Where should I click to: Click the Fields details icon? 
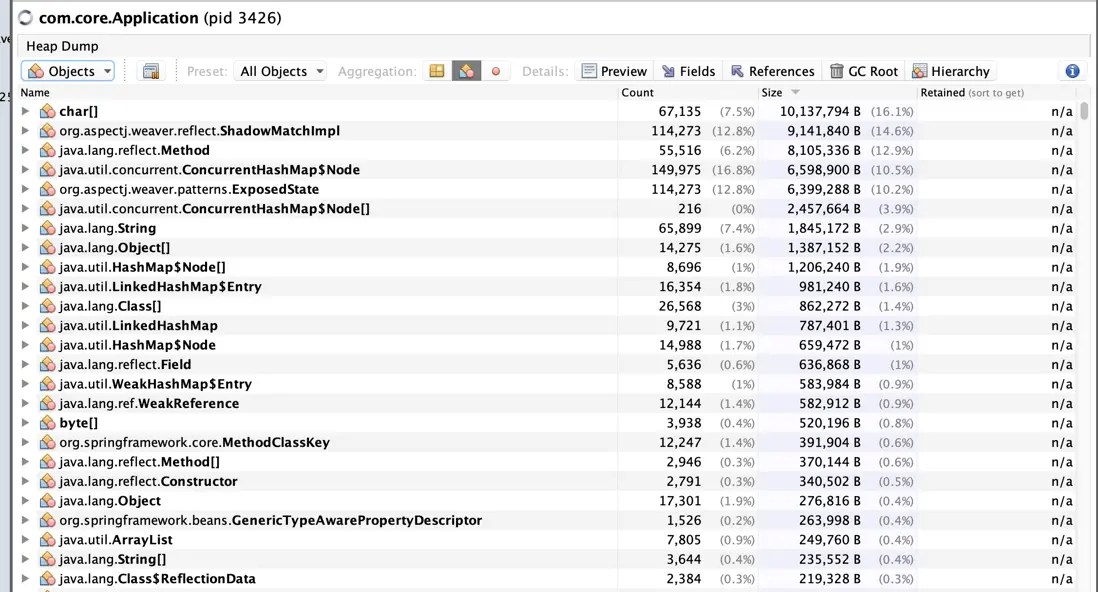click(688, 71)
